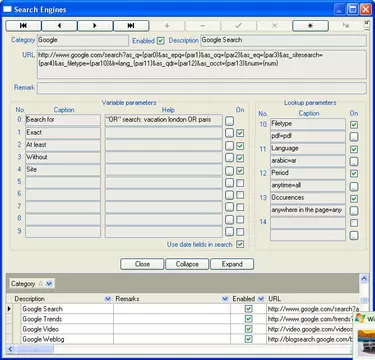
Task: Go to the first record using navigator
Action: click(x=23, y=26)
